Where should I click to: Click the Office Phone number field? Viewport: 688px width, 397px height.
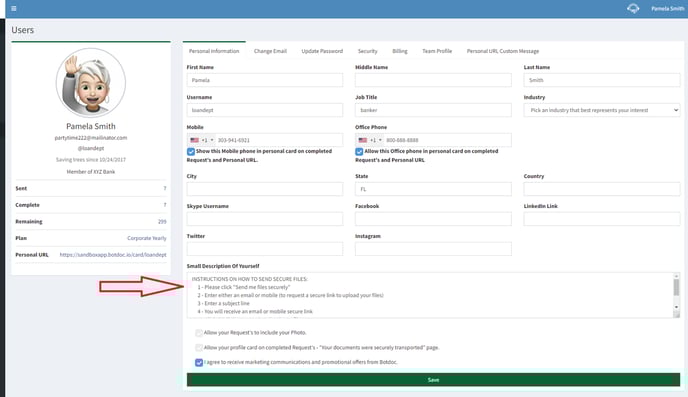[448, 140]
